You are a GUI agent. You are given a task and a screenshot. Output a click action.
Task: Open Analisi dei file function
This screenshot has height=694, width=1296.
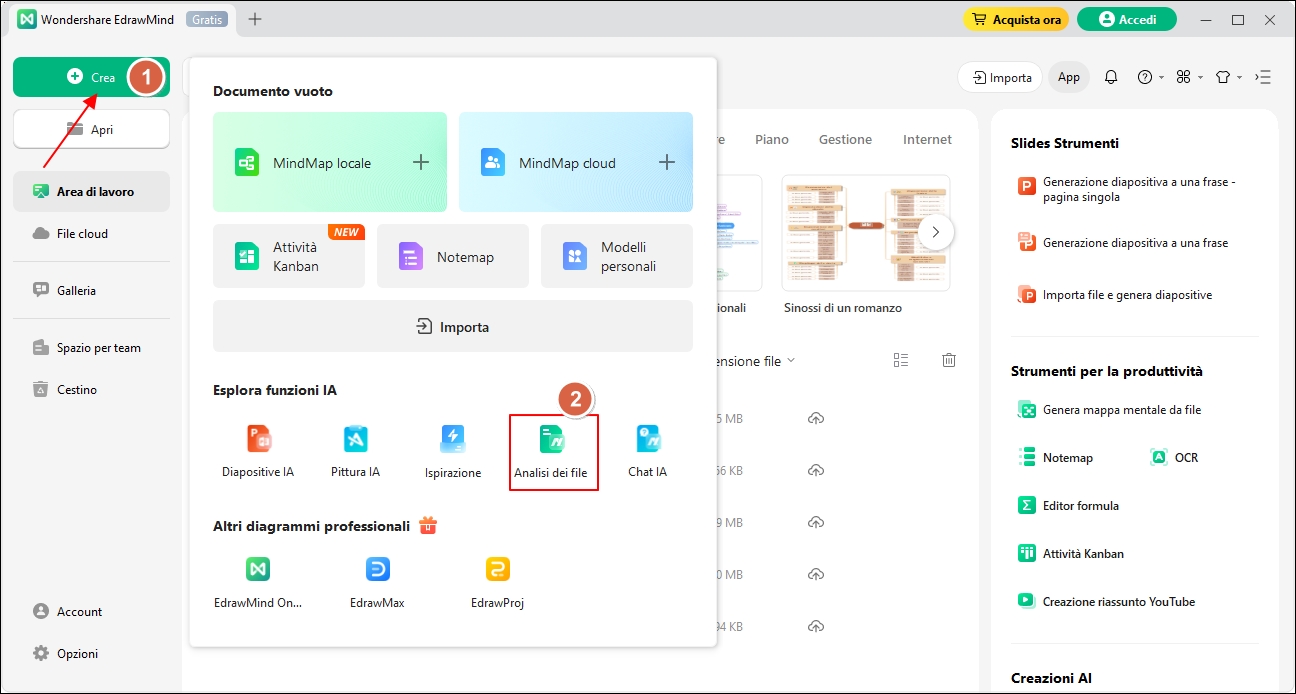[553, 452]
